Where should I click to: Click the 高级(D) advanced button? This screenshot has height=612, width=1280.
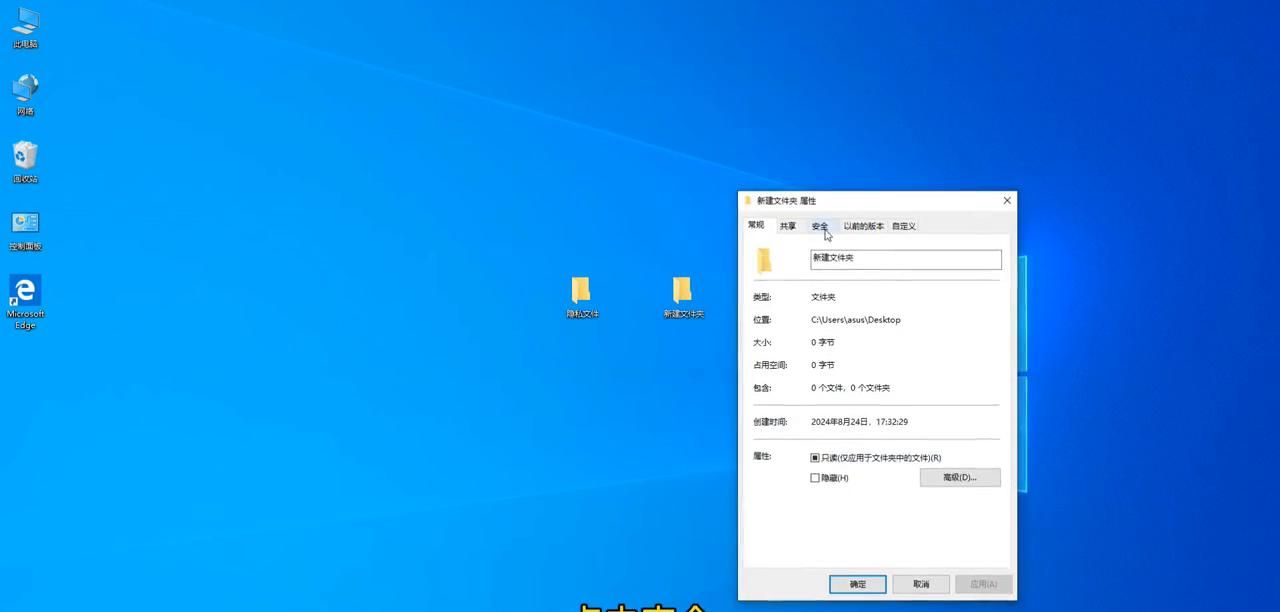click(x=959, y=477)
